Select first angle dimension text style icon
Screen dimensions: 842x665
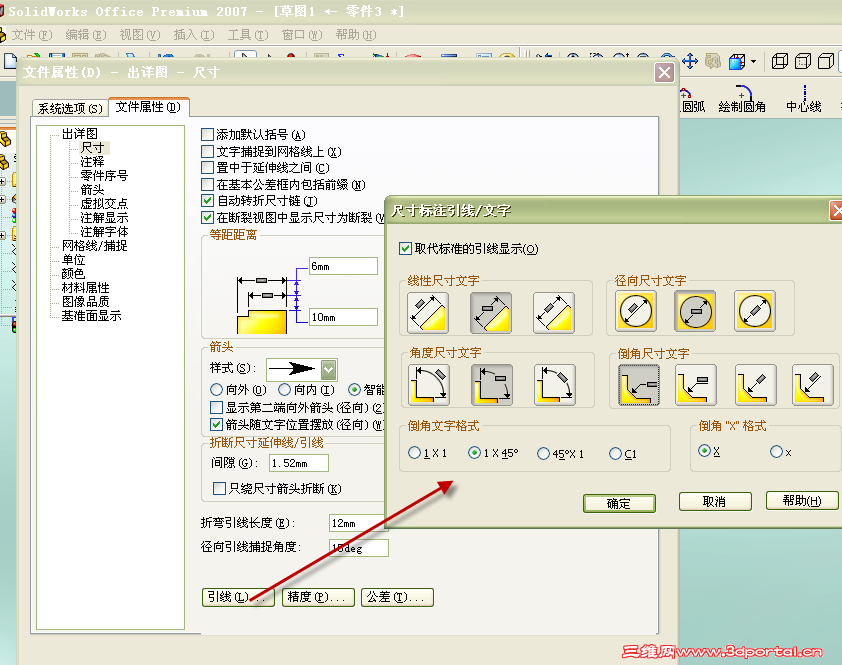[x=429, y=385]
